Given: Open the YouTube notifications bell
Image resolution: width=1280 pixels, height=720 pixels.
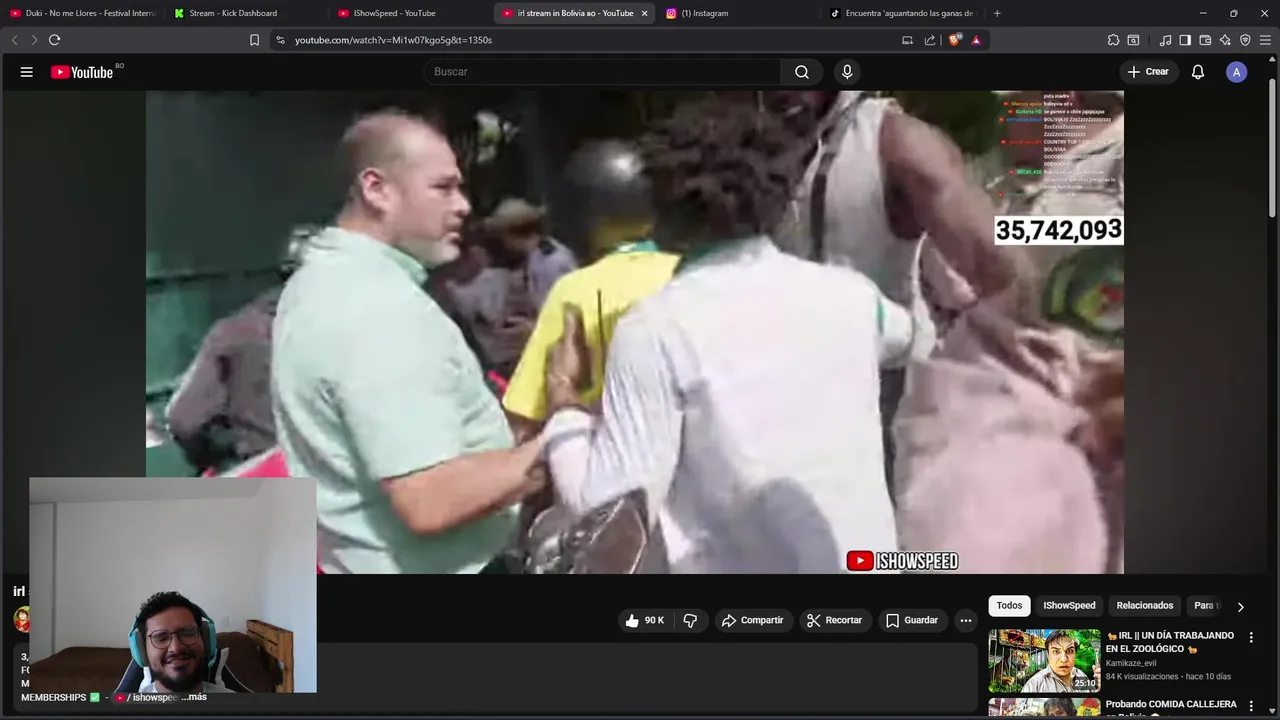Looking at the screenshot, I should click(1198, 72).
